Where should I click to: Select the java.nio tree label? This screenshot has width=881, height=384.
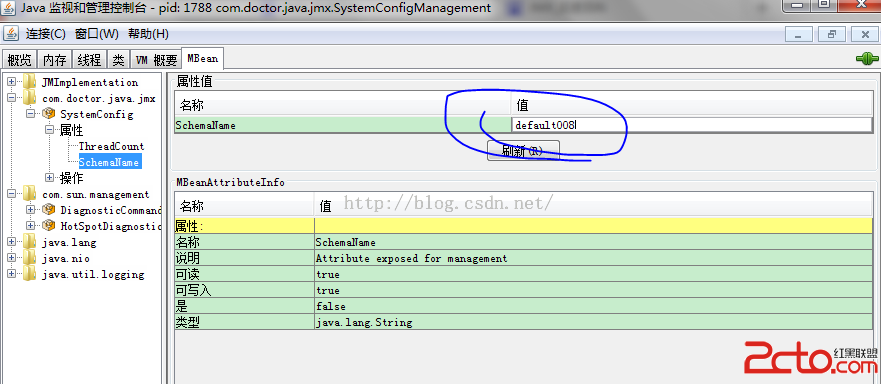[x=66, y=259]
